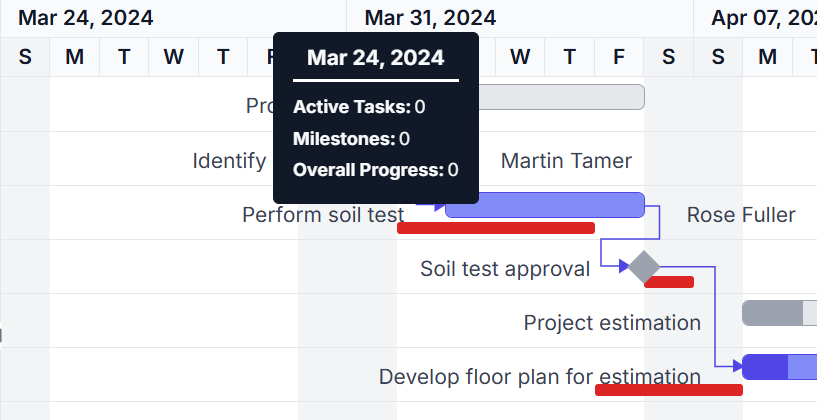The height and width of the screenshot is (420, 817).
Task: Click the connector arrowhead before the milestone diamond
Action: (624, 267)
